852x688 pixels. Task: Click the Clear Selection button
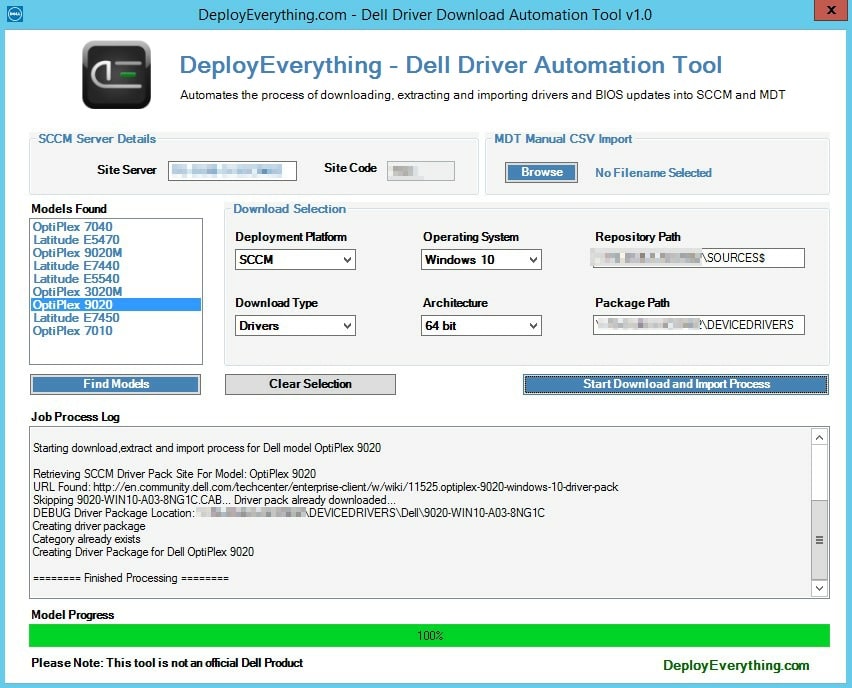pyautogui.click(x=310, y=384)
